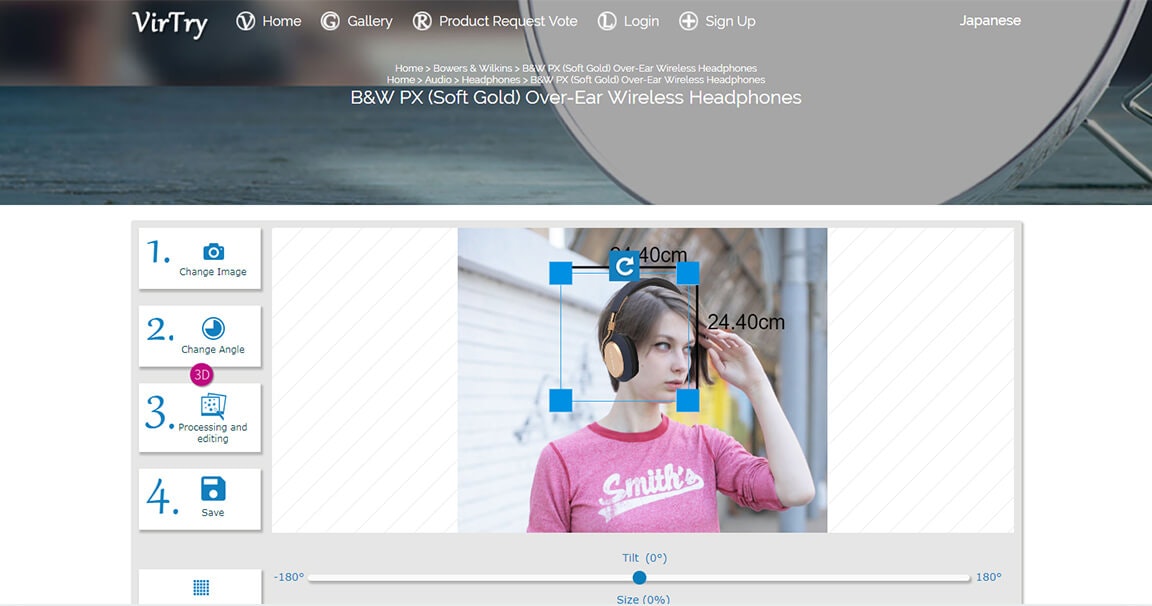
Task: Click Home in the second breadcrumb row
Action: (400, 80)
